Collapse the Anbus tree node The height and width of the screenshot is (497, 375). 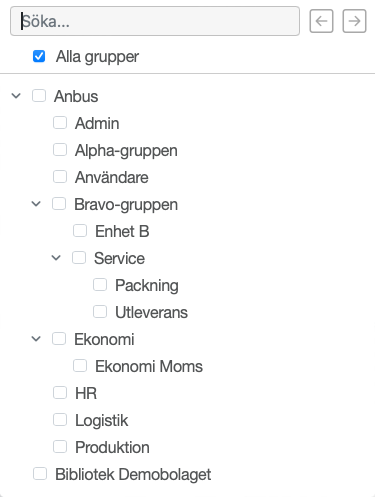16,96
